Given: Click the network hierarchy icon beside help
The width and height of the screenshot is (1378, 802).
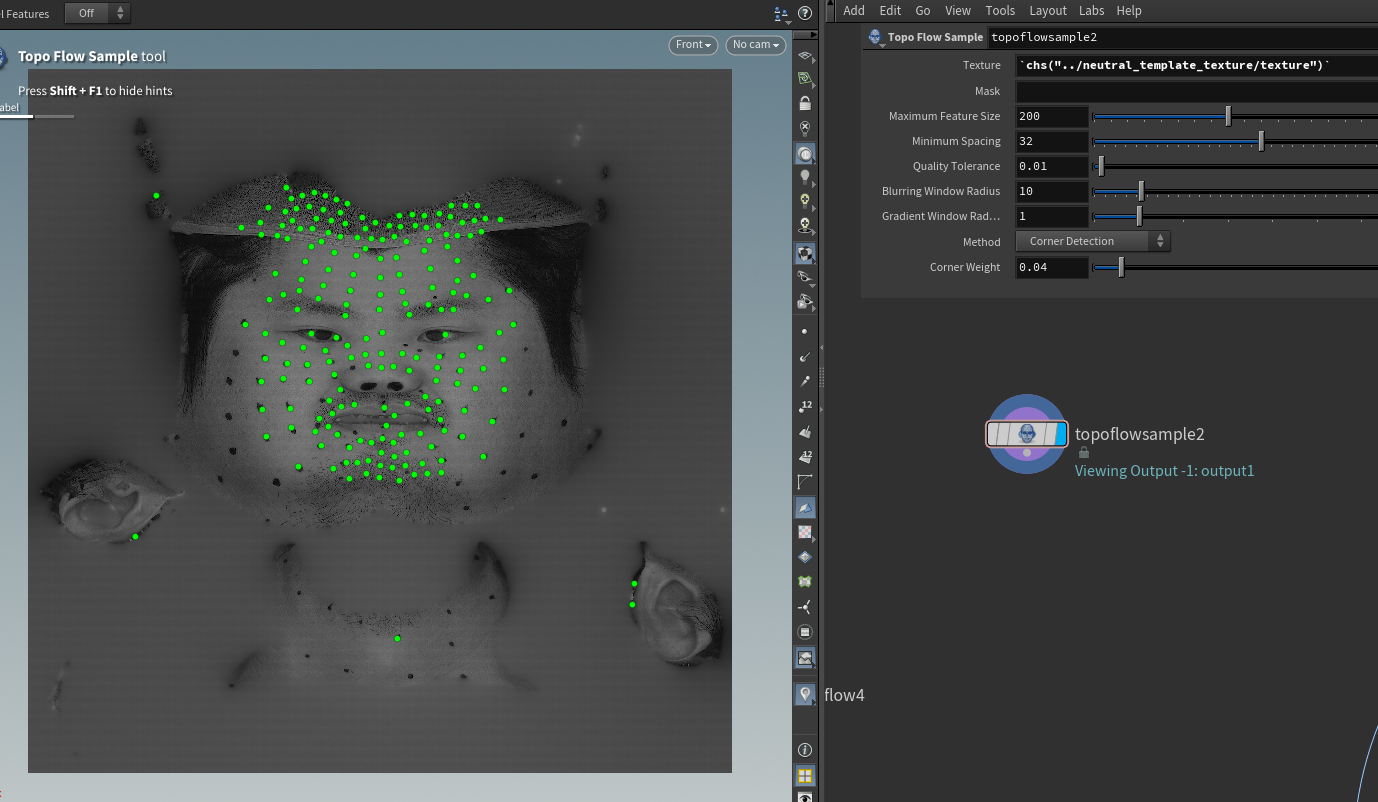Looking at the screenshot, I should 780,13.
